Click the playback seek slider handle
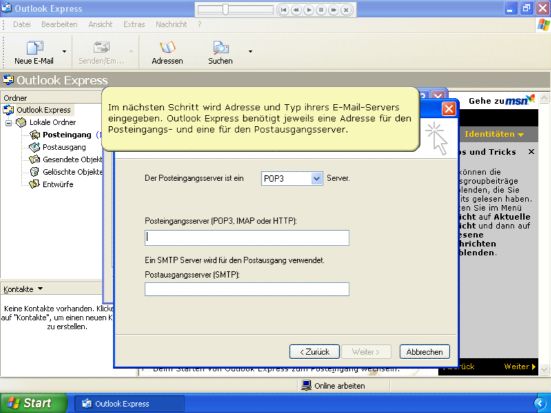This screenshot has width=551, height=413. (226, 9)
